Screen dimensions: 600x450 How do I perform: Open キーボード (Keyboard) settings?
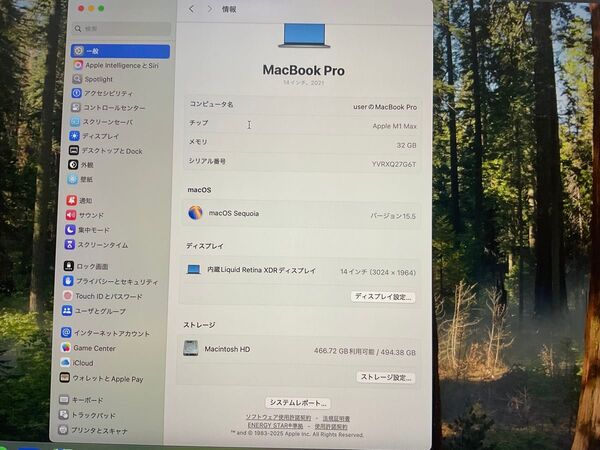pyautogui.click(x=81, y=400)
